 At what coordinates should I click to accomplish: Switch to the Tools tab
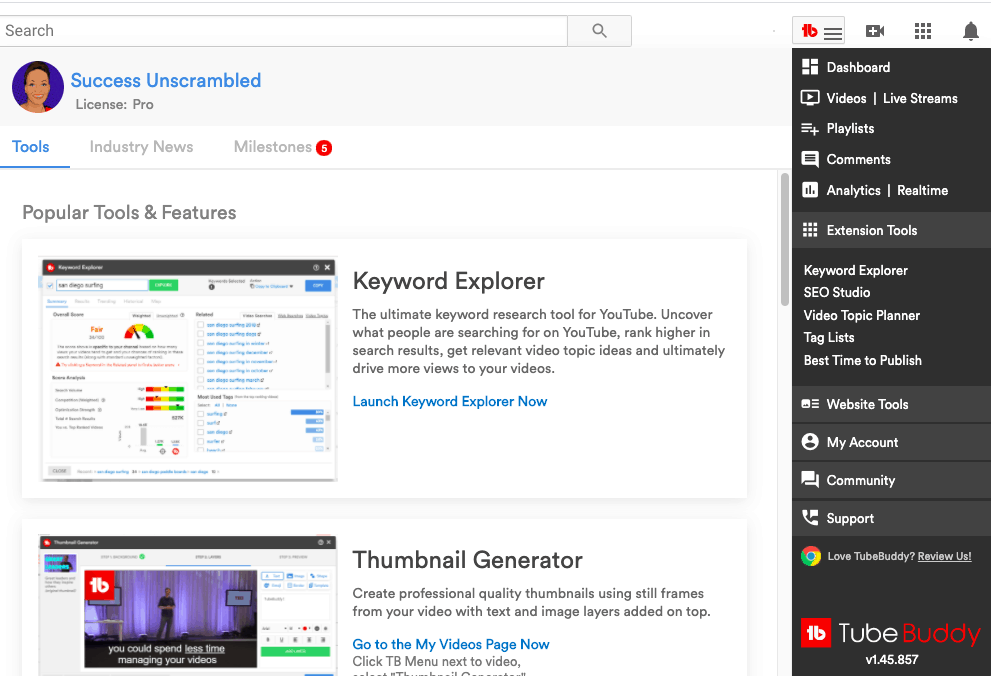point(30,147)
